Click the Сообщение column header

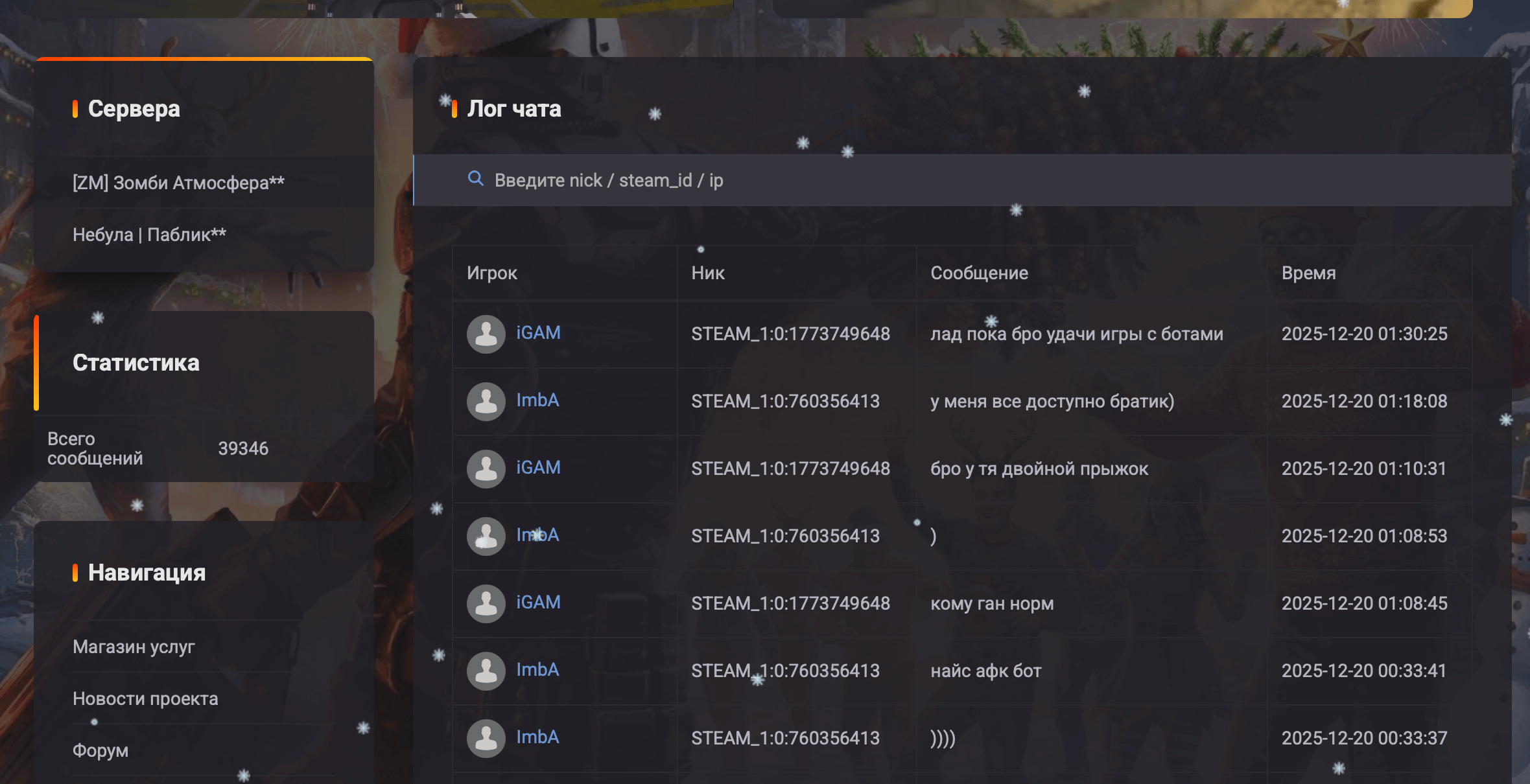point(979,273)
